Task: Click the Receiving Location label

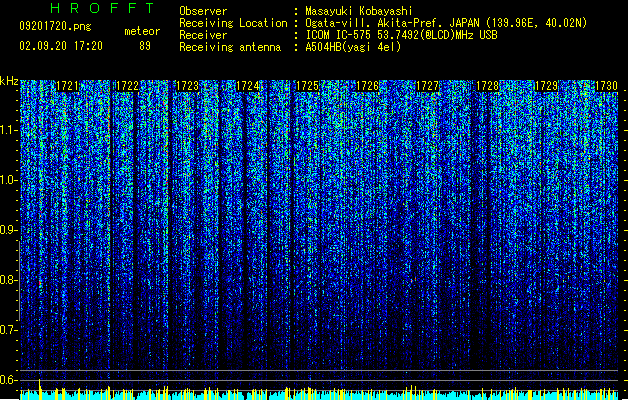Action: coord(233,23)
